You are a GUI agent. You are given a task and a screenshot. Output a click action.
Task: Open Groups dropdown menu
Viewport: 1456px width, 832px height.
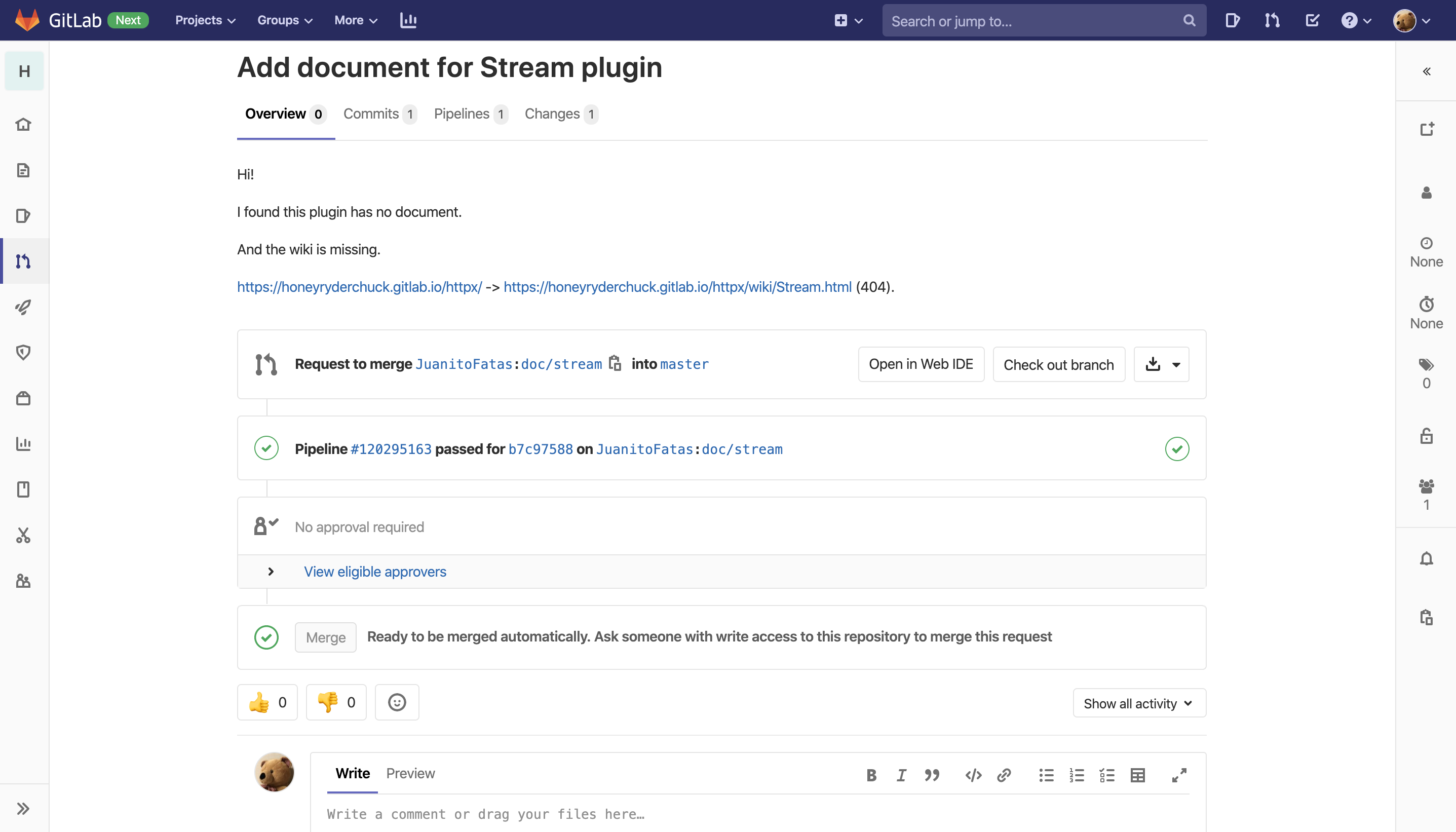(x=284, y=20)
